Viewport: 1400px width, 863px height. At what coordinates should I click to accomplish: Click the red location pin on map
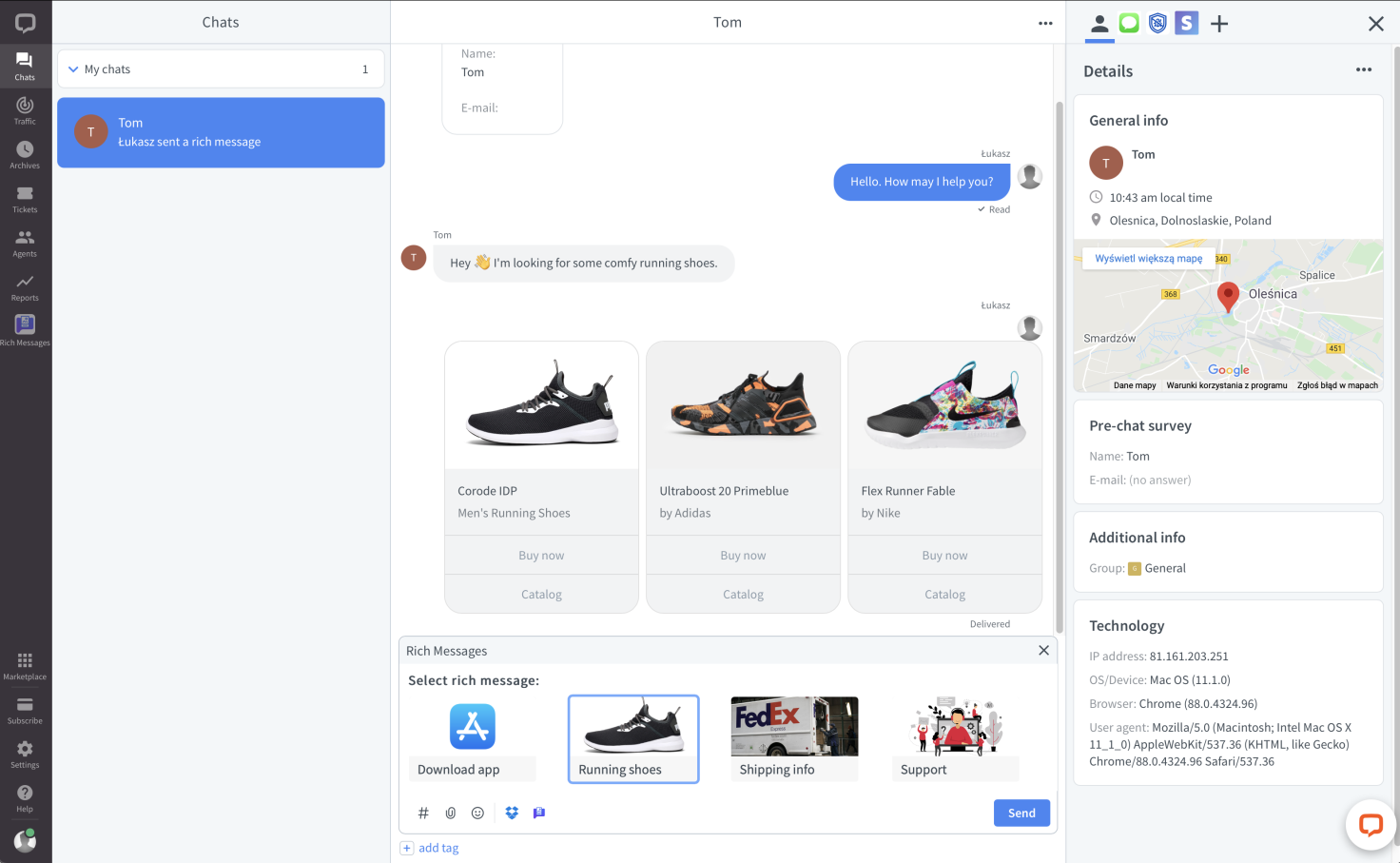(1228, 297)
